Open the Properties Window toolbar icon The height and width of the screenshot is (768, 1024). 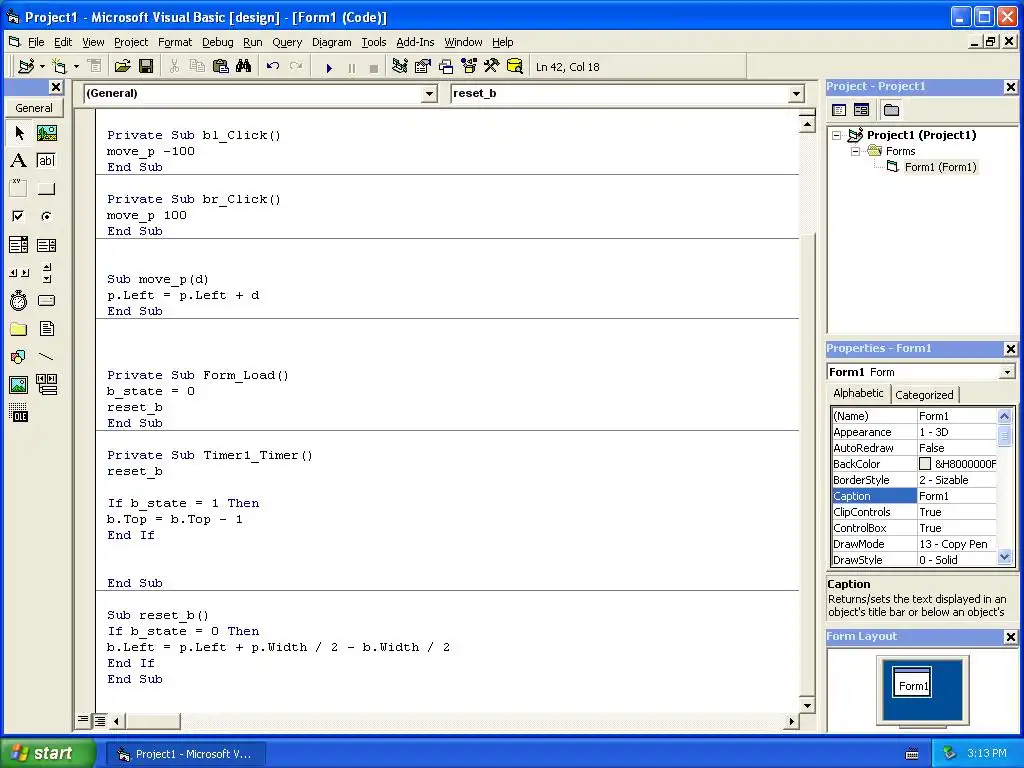(x=423, y=67)
